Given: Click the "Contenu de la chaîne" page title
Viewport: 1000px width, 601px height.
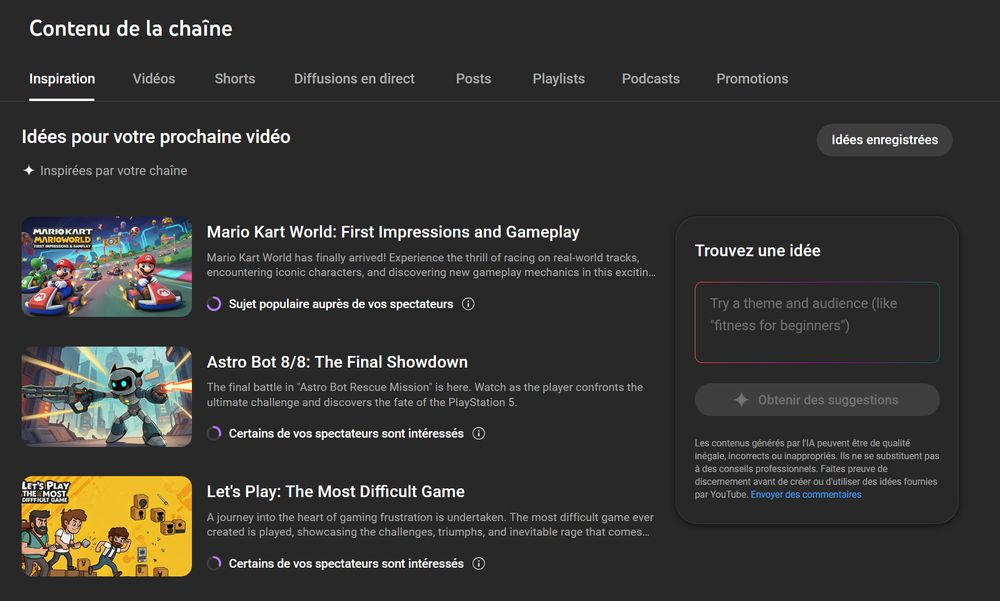Looking at the screenshot, I should [131, 28].
